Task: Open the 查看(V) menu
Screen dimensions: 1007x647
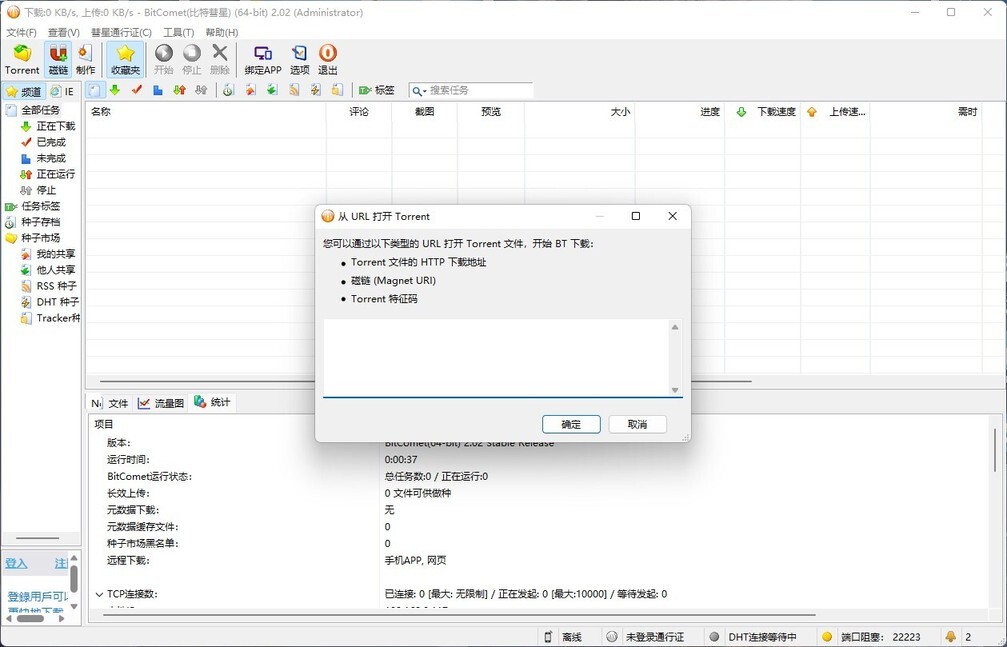Action: [64, 32]
